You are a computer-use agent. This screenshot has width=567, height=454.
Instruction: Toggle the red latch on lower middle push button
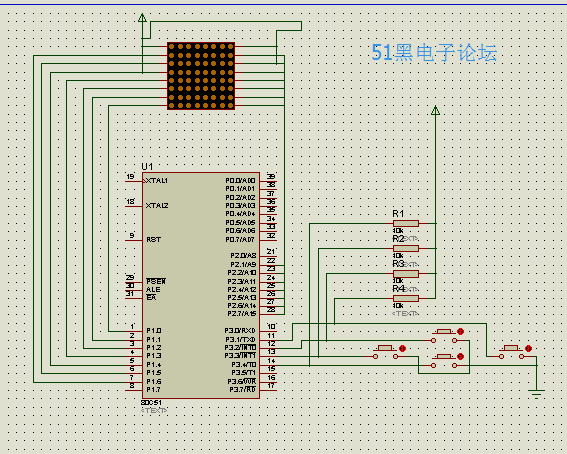tap(460, 357)
